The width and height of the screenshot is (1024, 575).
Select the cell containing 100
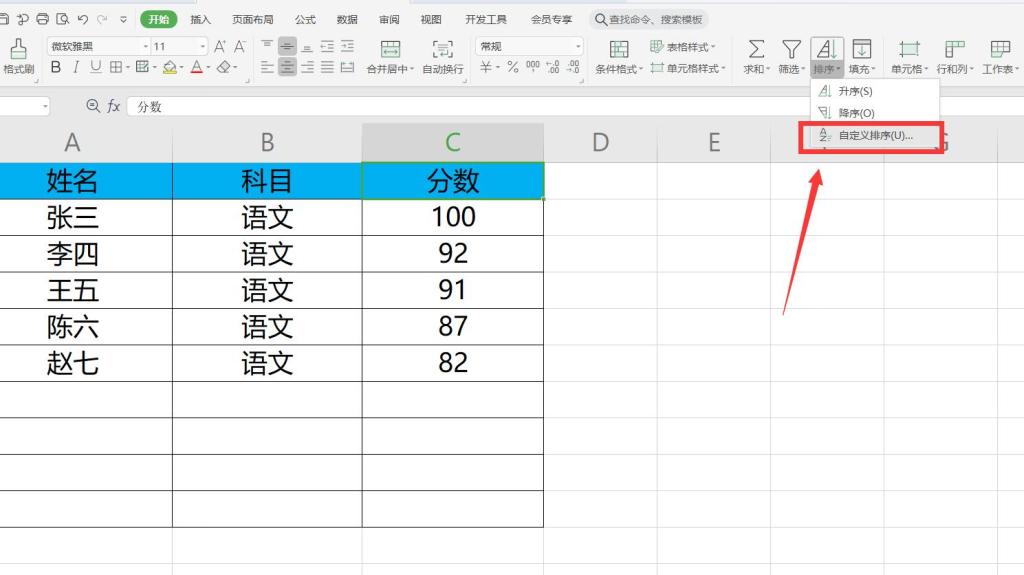[x=453, y=217]
